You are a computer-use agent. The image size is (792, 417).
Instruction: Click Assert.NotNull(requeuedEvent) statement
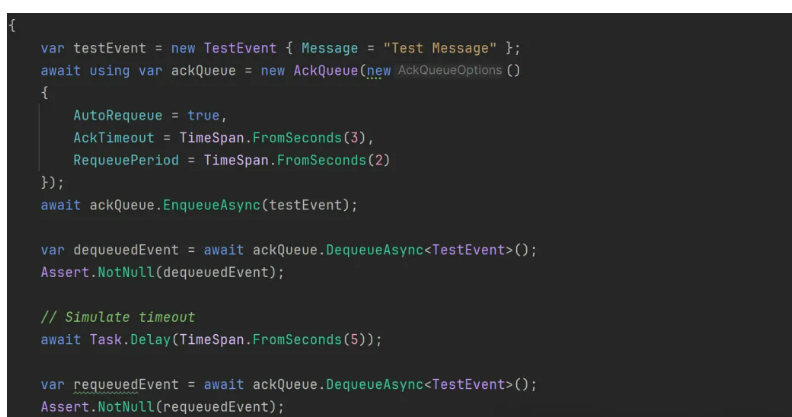tap(163, 407)
